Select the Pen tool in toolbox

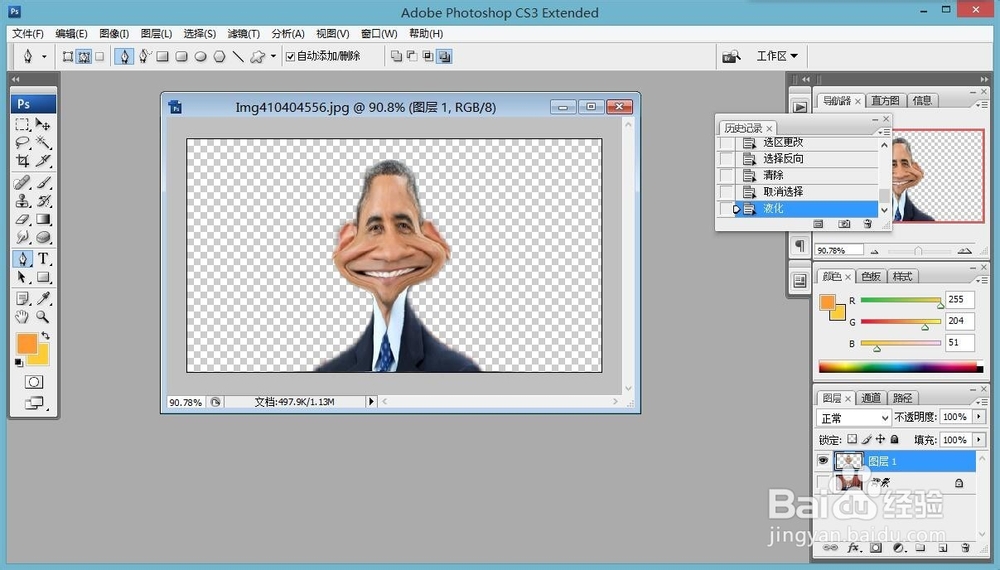(x=23, y=258)
